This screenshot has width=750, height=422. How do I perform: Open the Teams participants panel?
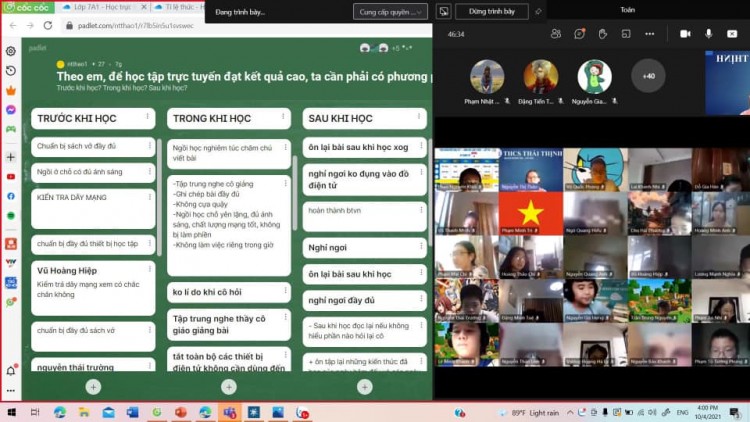556,33
